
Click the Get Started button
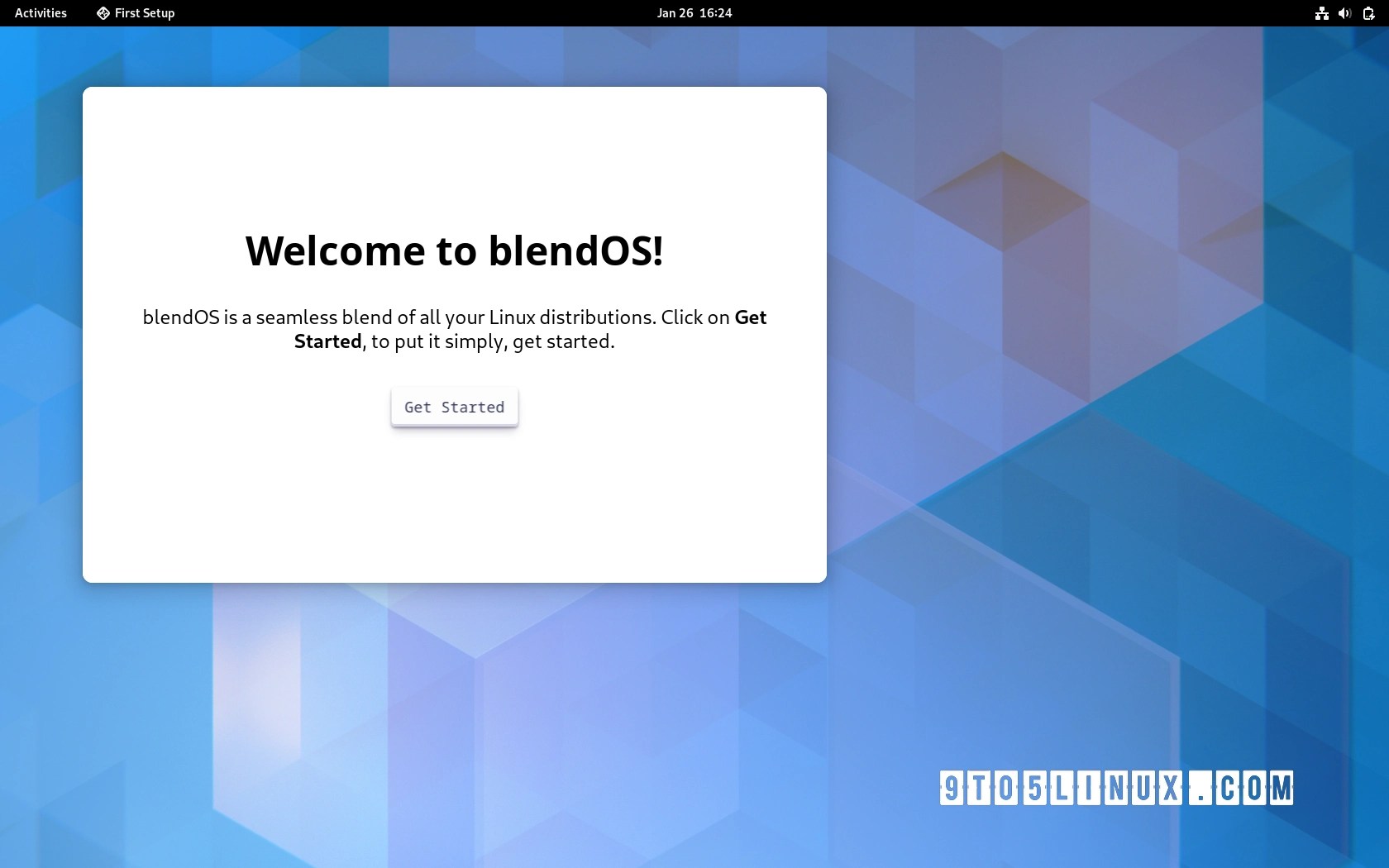[455, 407]
